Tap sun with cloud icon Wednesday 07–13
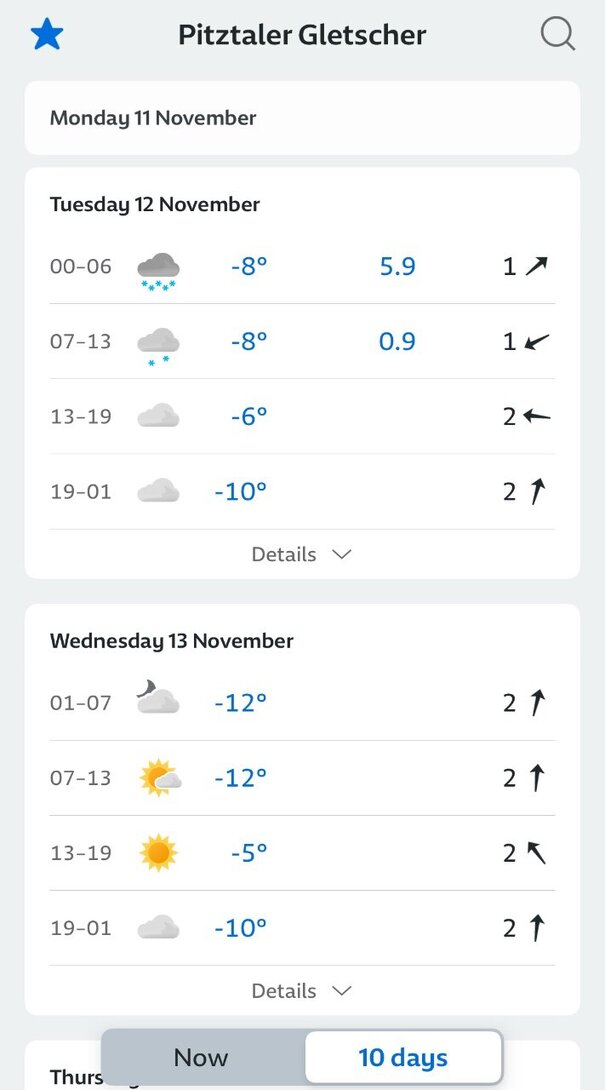The image size is (605, 1090). point(160,778)
